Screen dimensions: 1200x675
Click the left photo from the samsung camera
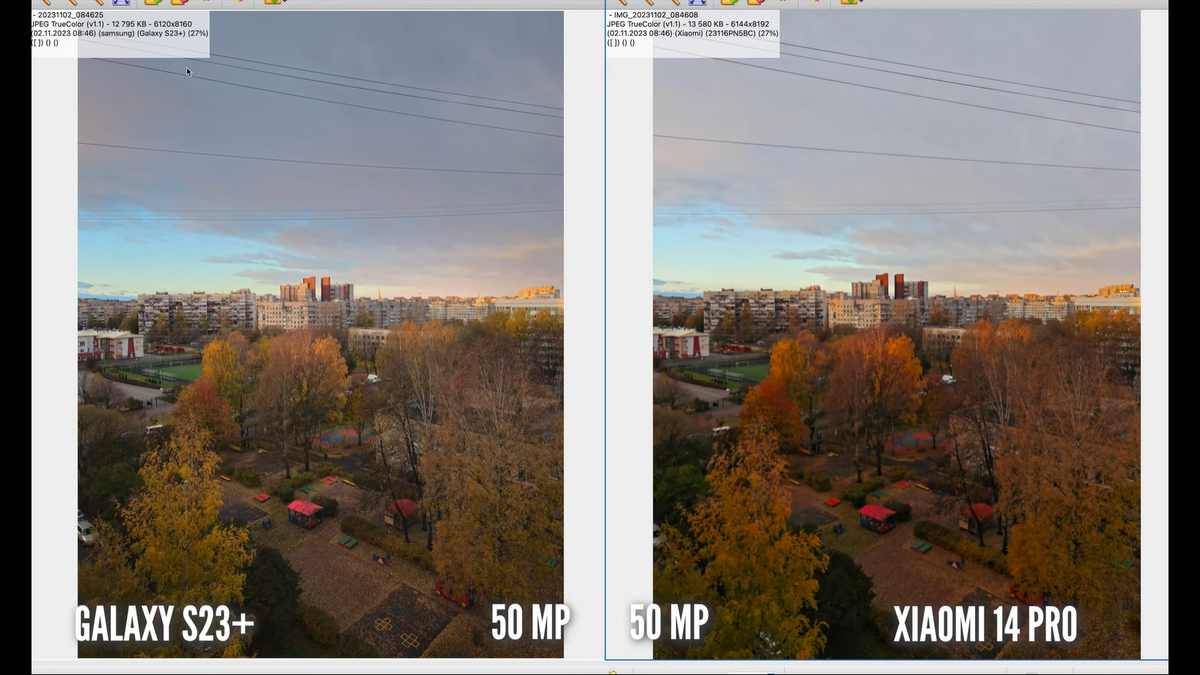[321, 334]
